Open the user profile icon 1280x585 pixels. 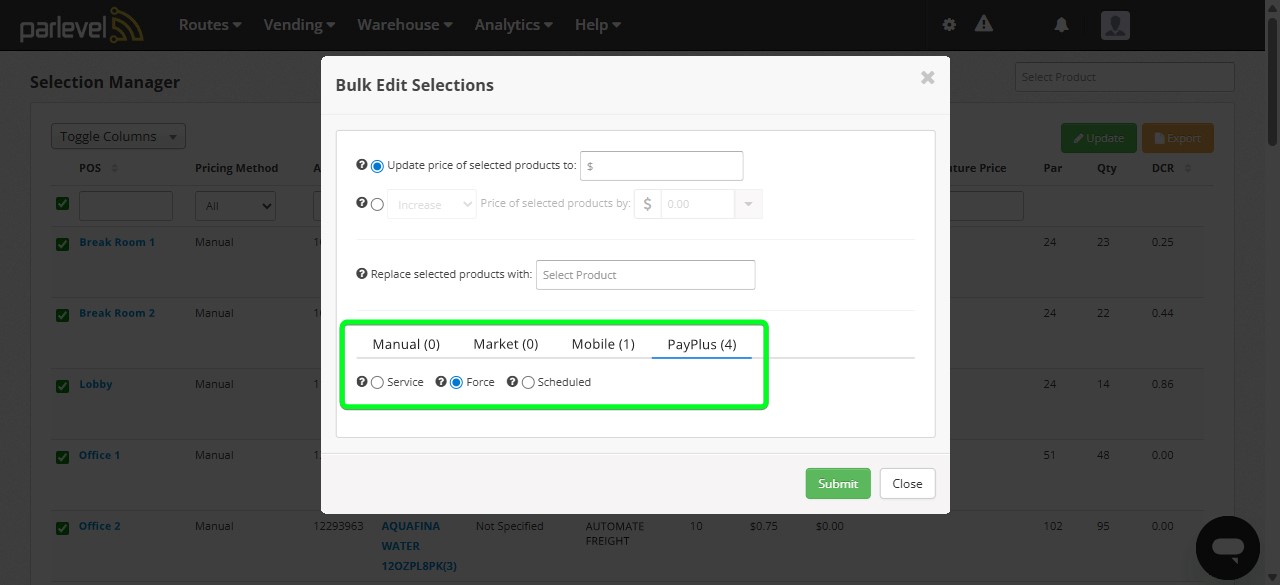1114,25
